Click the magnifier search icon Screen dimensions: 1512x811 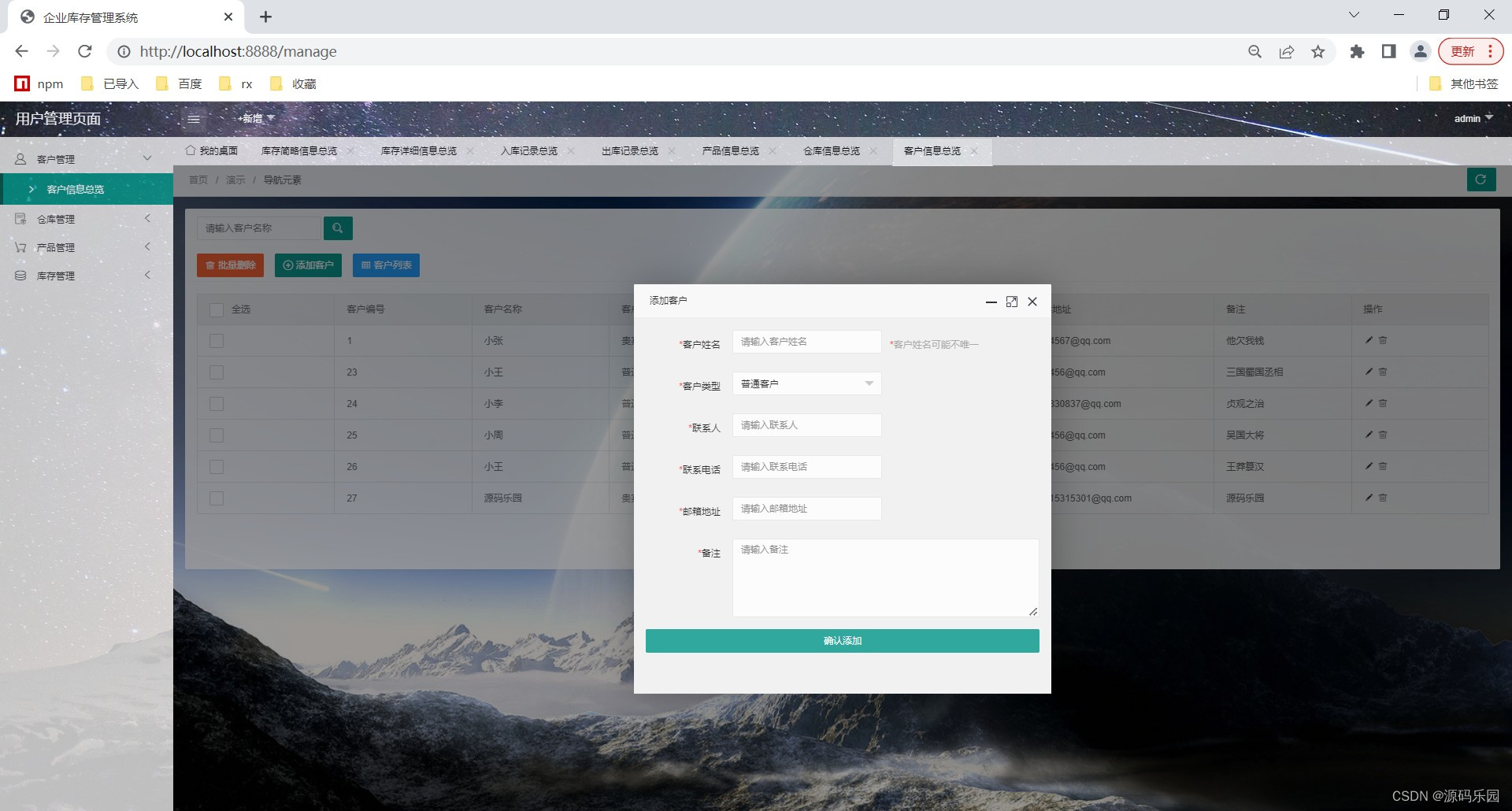[x=338, y=228]
